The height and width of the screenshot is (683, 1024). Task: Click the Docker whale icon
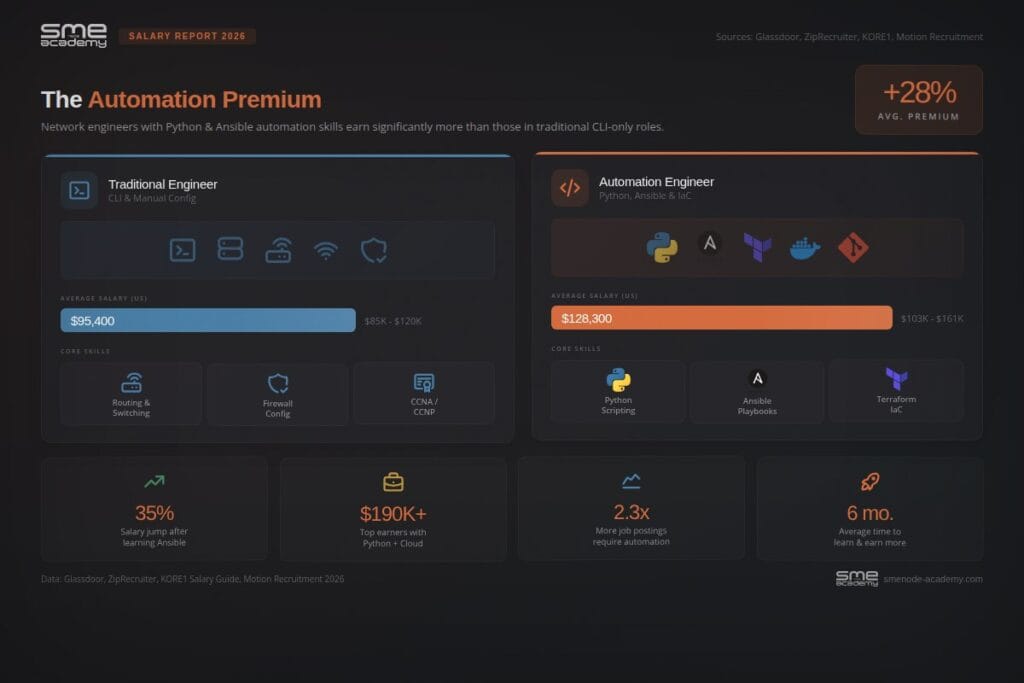click(805, 248)
